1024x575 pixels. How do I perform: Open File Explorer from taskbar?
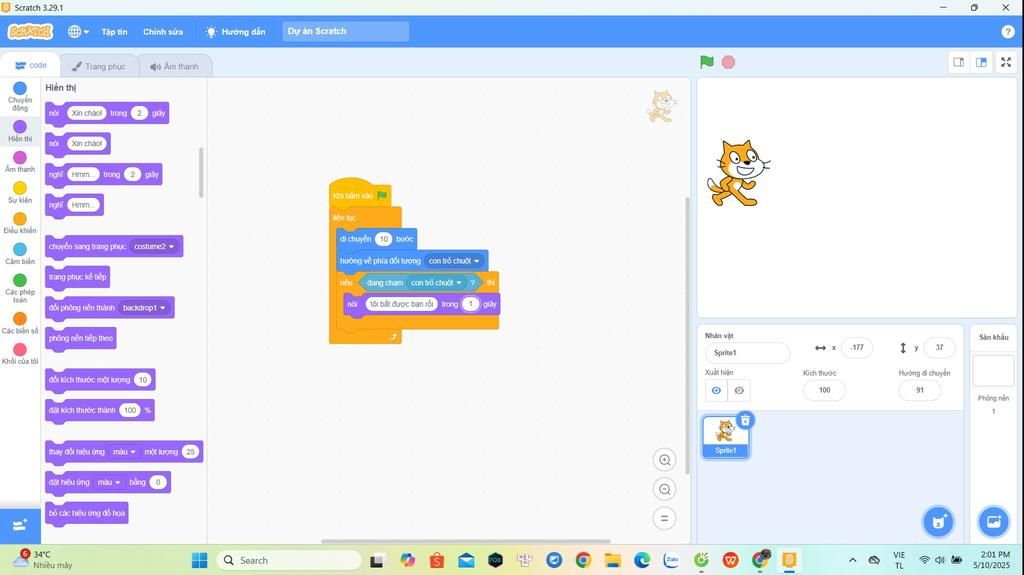coord(612,560)
